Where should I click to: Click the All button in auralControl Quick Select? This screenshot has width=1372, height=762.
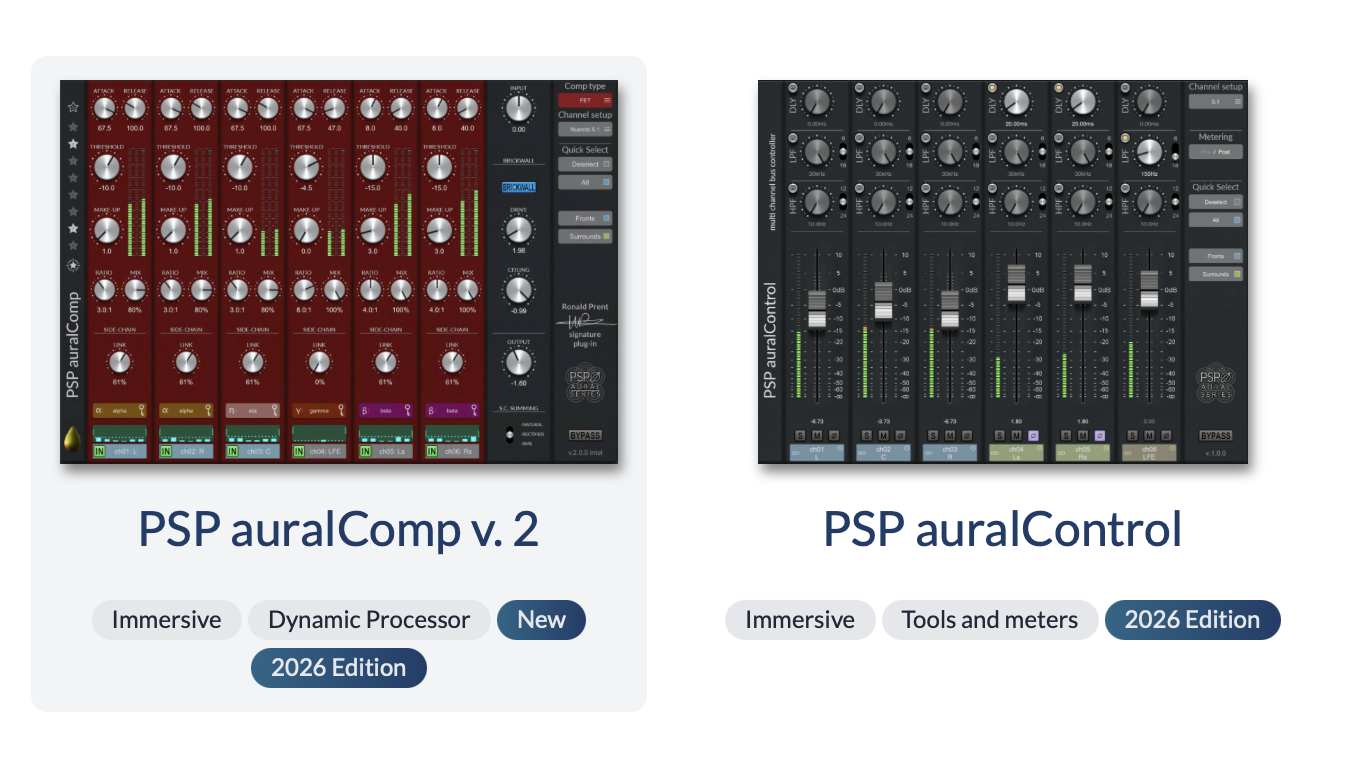coord(1216,220)
